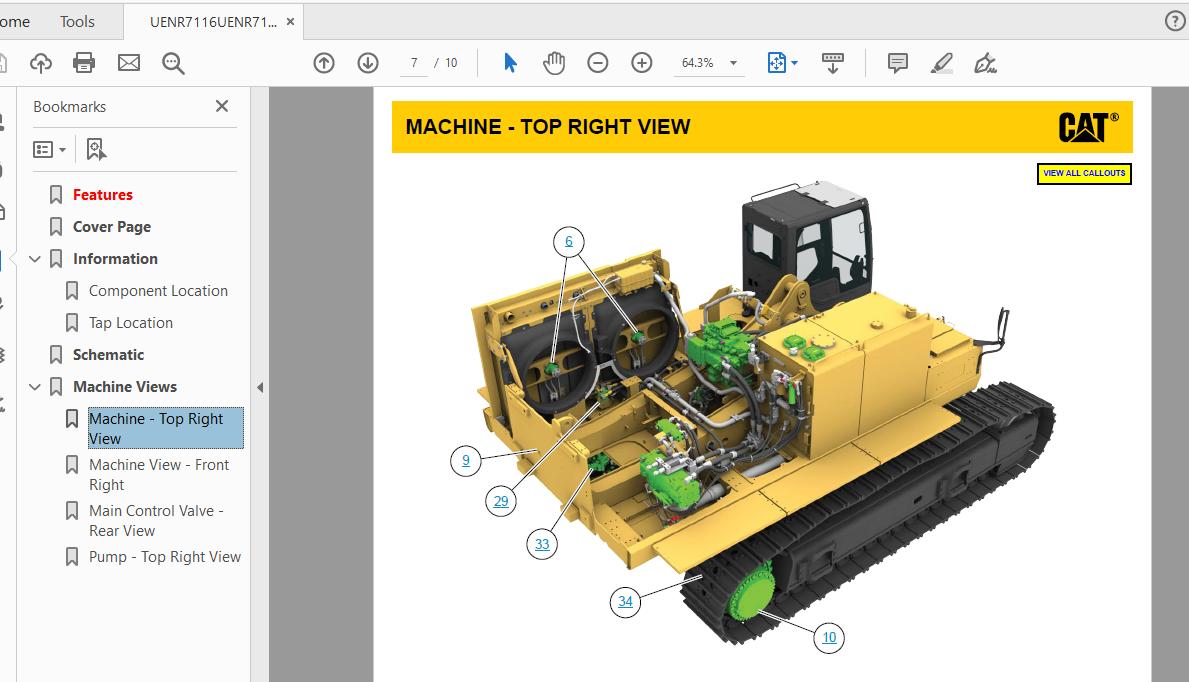
Task: Open the Schematic bookmark
Action: 108,354
